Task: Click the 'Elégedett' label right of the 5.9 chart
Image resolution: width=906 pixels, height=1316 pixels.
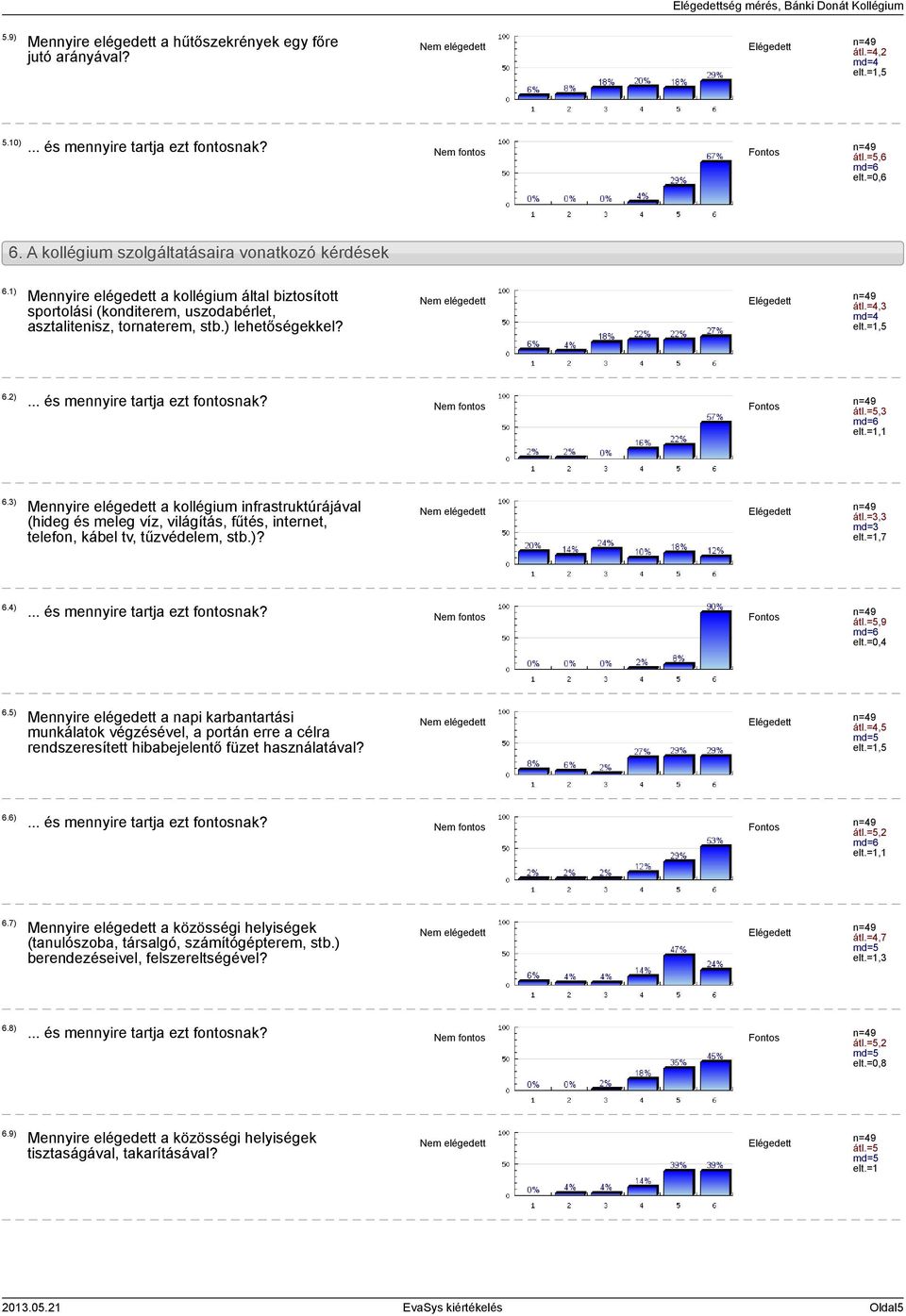Action: click(x=769, y=46)
